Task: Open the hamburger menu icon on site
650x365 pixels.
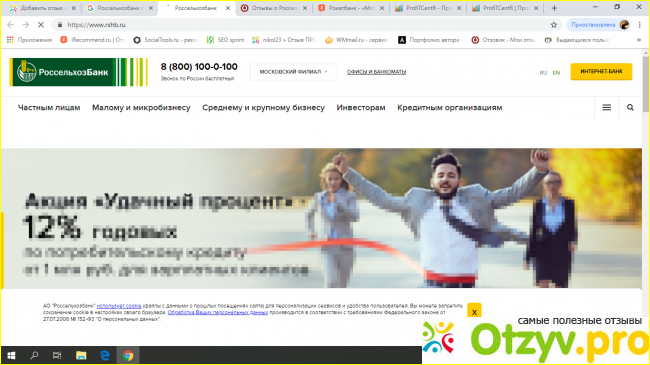Action: (x=606, y=107)
